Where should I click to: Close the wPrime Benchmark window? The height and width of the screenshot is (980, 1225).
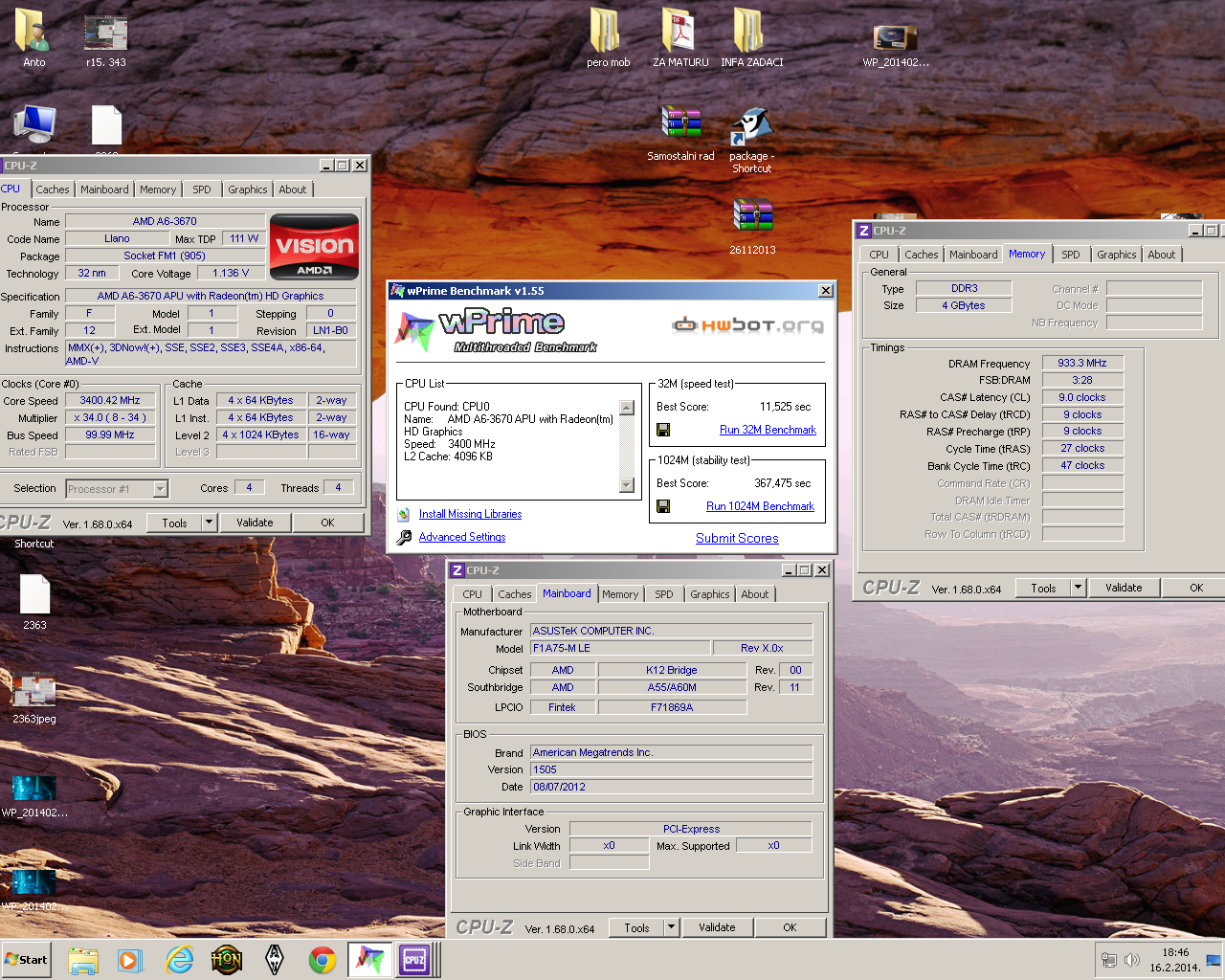point(826,290)
